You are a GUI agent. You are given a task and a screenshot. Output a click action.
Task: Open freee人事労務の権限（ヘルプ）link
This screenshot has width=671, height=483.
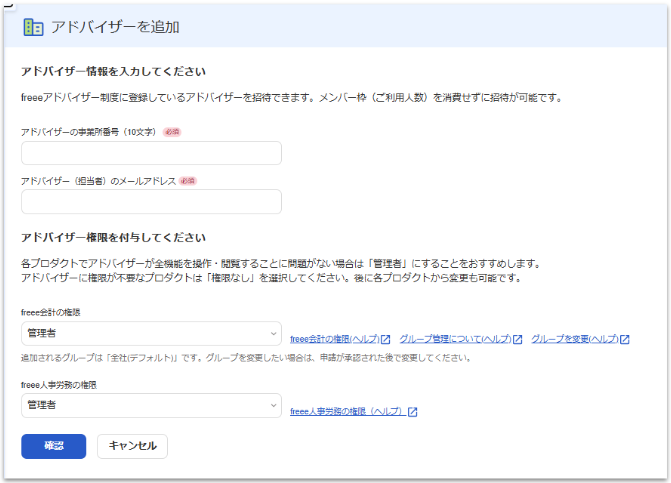point(348,412)
